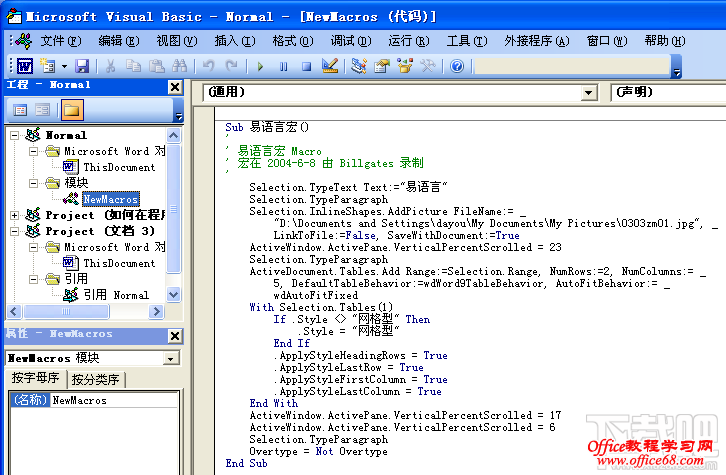The height and width of the screenshot is (475, 726).
Task: Click the (名称) NewMacros property value field
Action: tap(114, 400)
